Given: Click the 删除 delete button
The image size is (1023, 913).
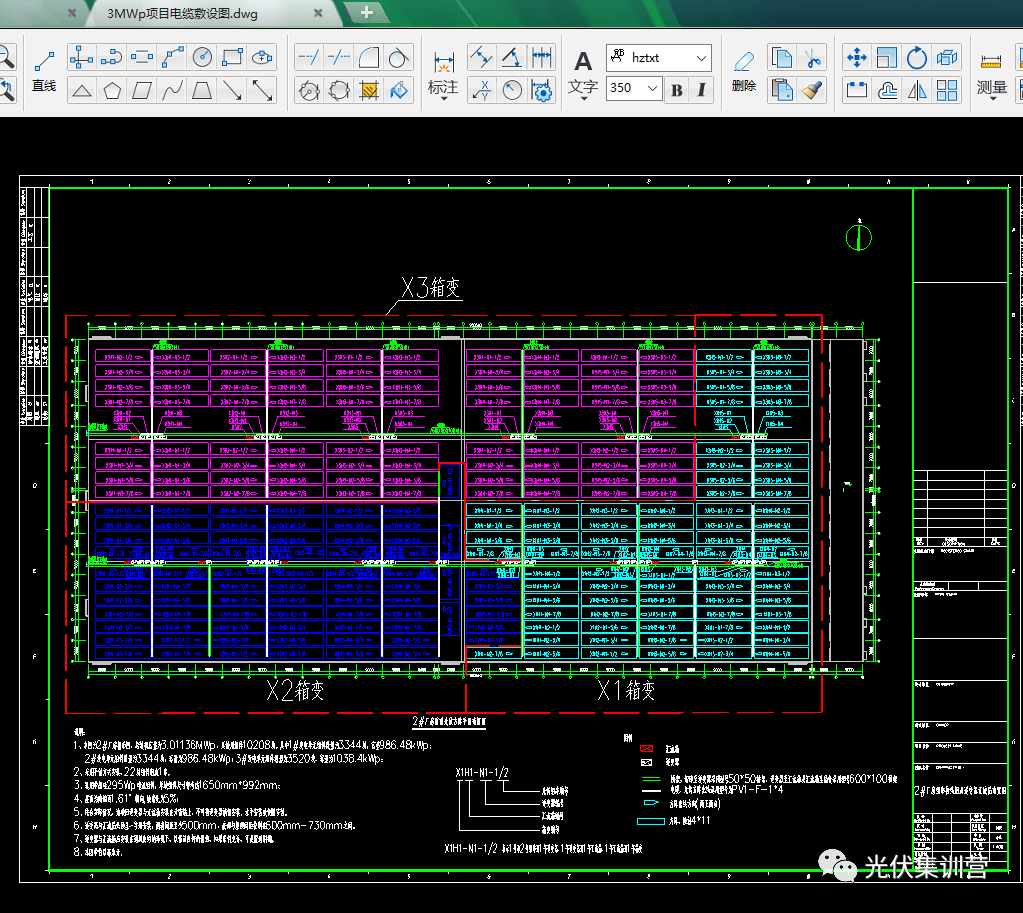Looking at the screenshot, I should point(744,71).
